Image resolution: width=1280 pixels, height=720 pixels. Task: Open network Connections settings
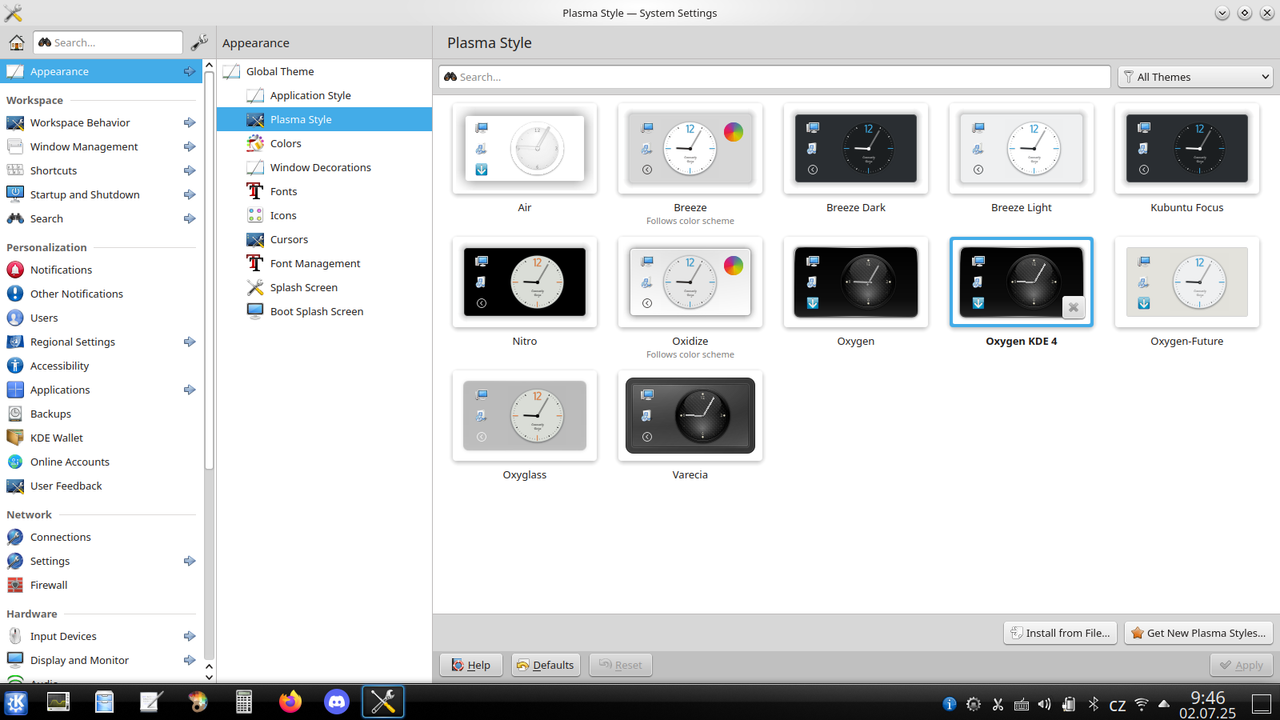click(101, 537)
